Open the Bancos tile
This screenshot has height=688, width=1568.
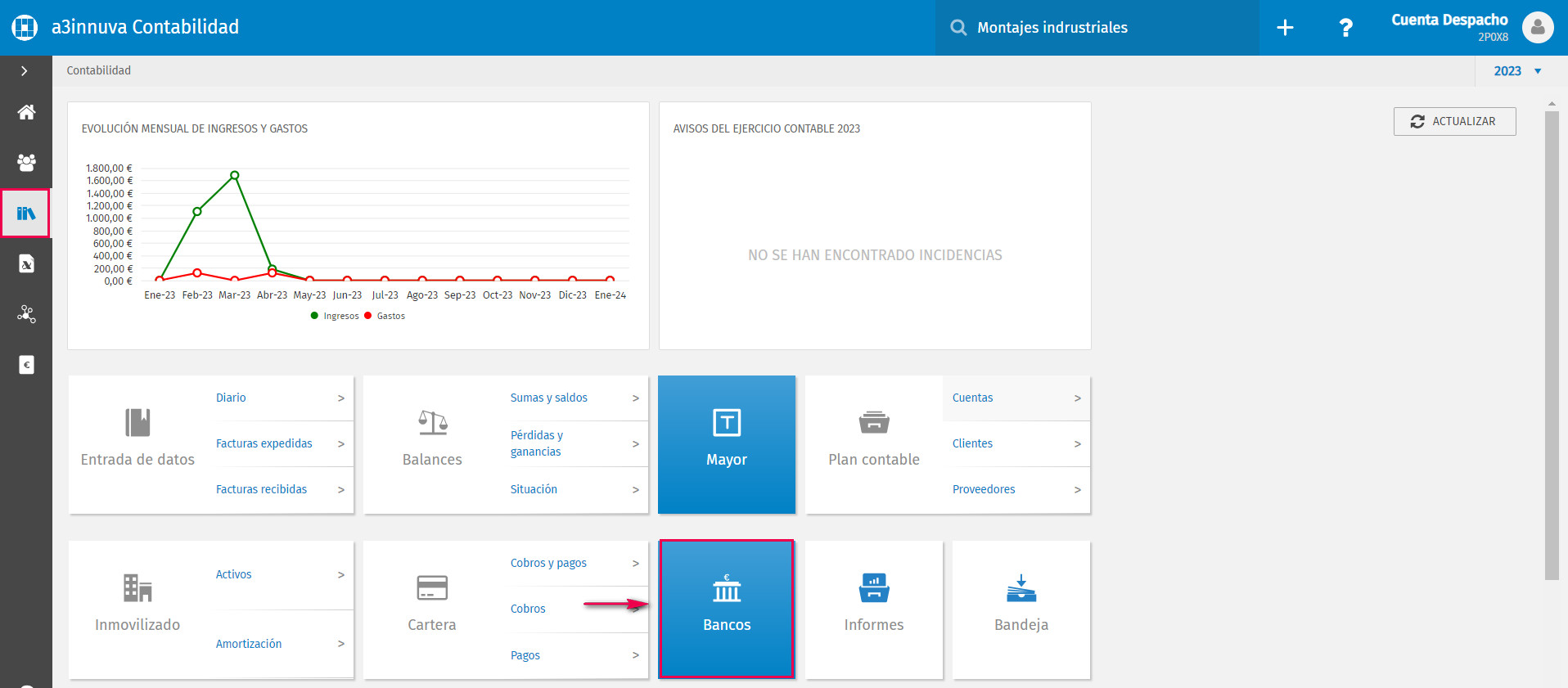[727, 609]
